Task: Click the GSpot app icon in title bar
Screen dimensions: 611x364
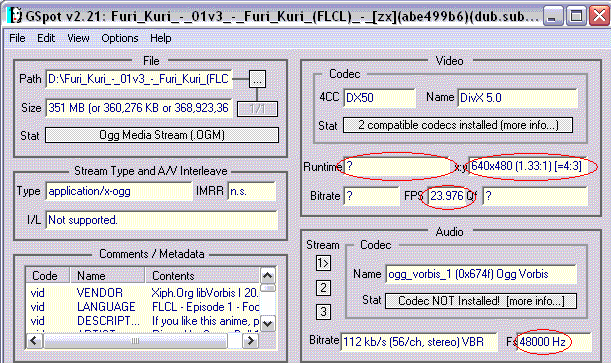Action: pos(15,16)
